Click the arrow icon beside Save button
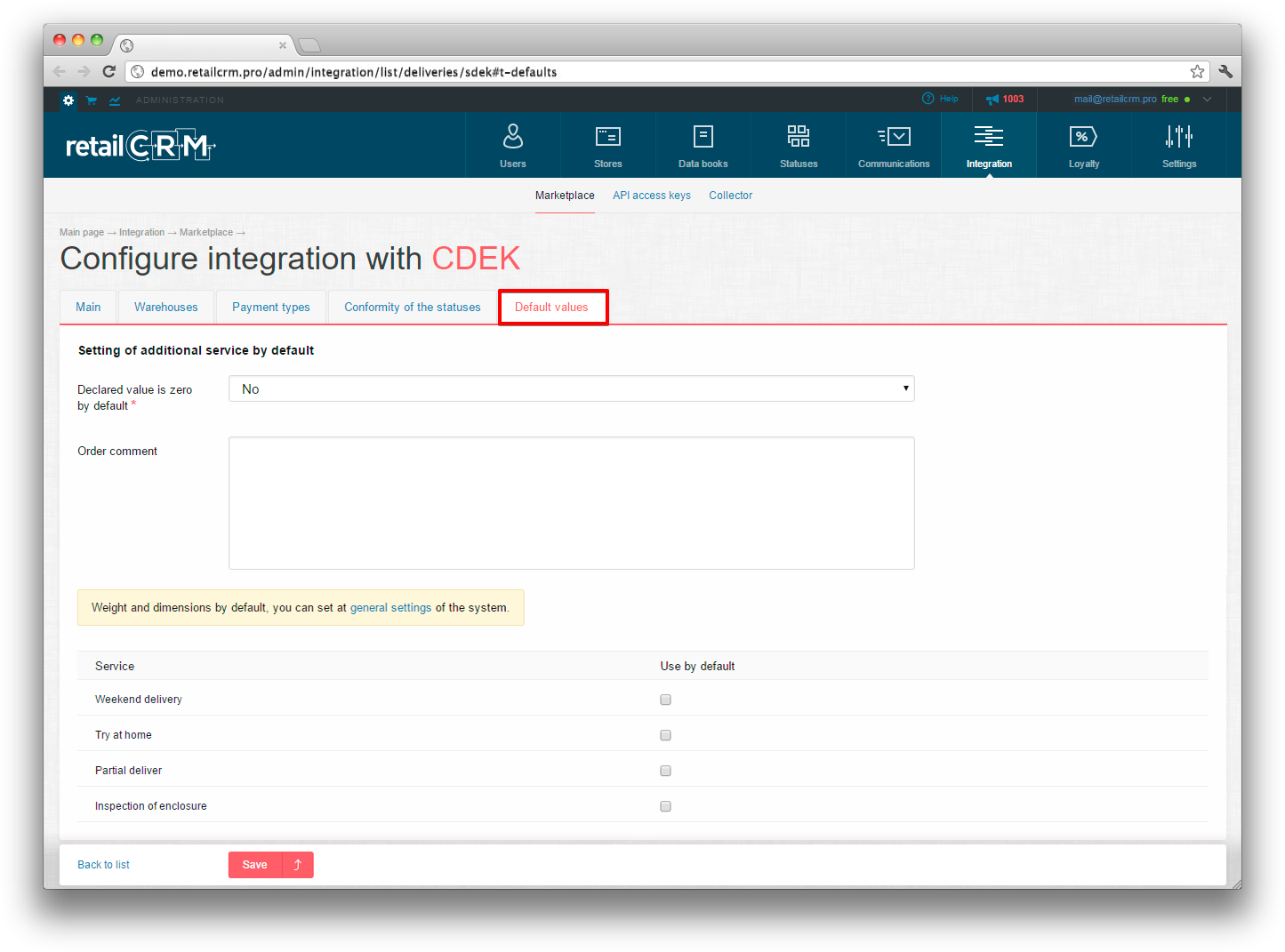The image size is (1285, 952). click(x=298, y=865)
